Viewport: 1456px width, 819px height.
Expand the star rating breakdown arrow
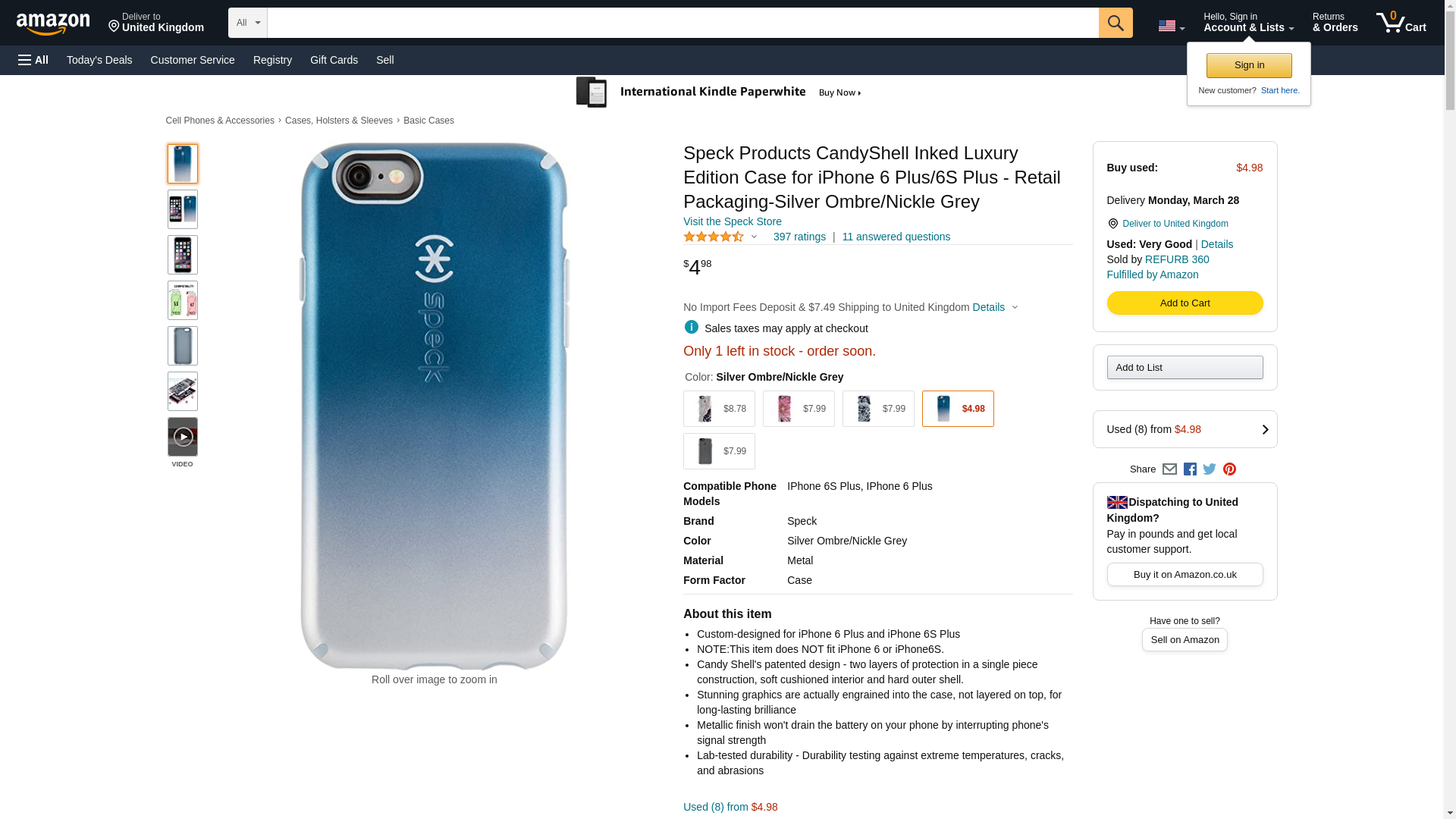coord(754,237)
